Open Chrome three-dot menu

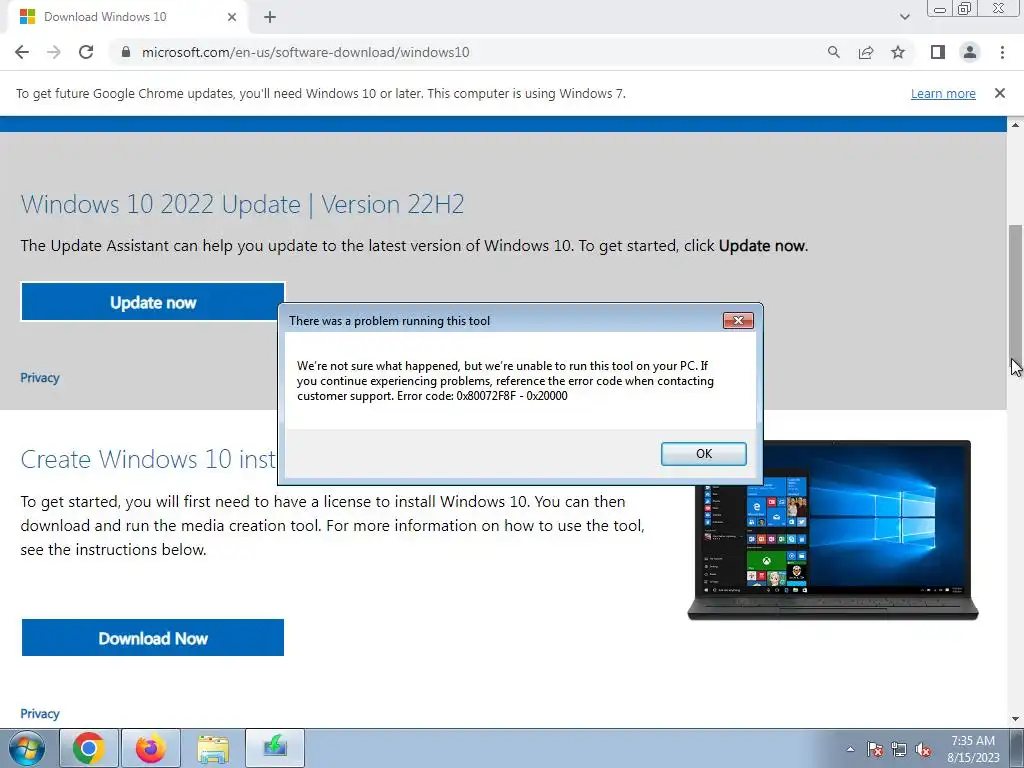point(1002,52)
